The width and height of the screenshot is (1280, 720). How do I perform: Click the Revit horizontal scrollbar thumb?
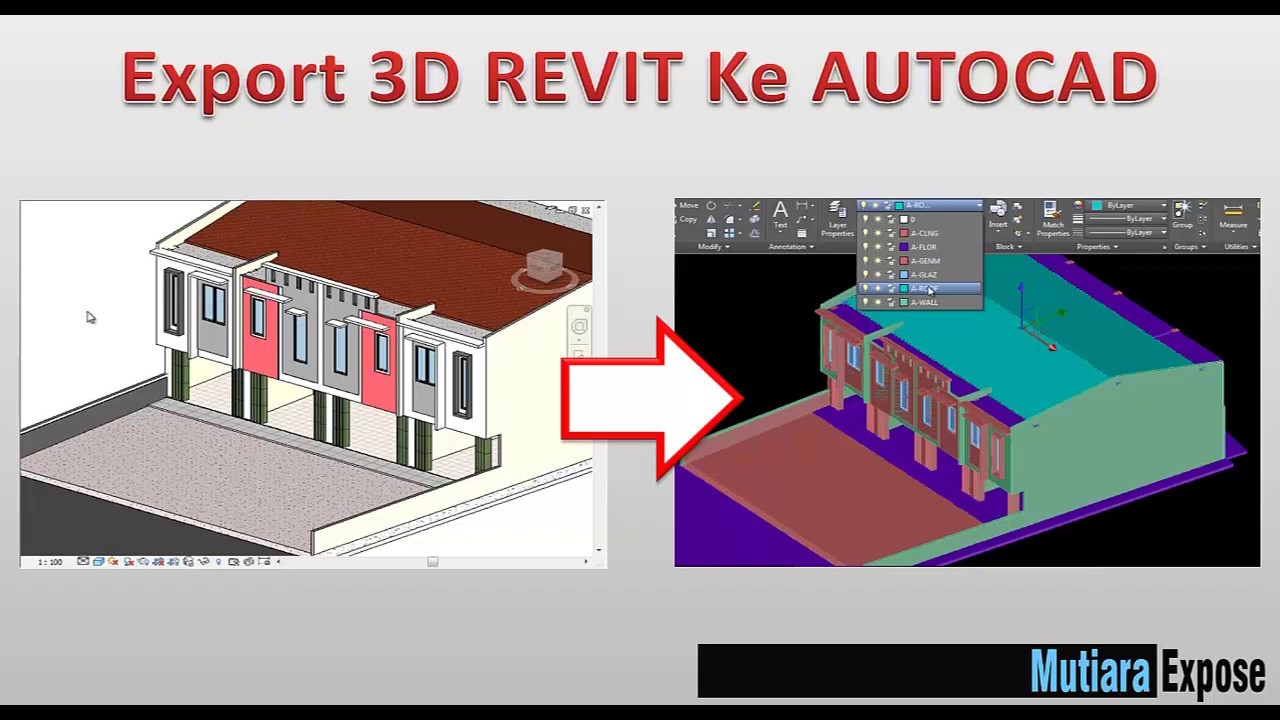(x=432, y=561)
